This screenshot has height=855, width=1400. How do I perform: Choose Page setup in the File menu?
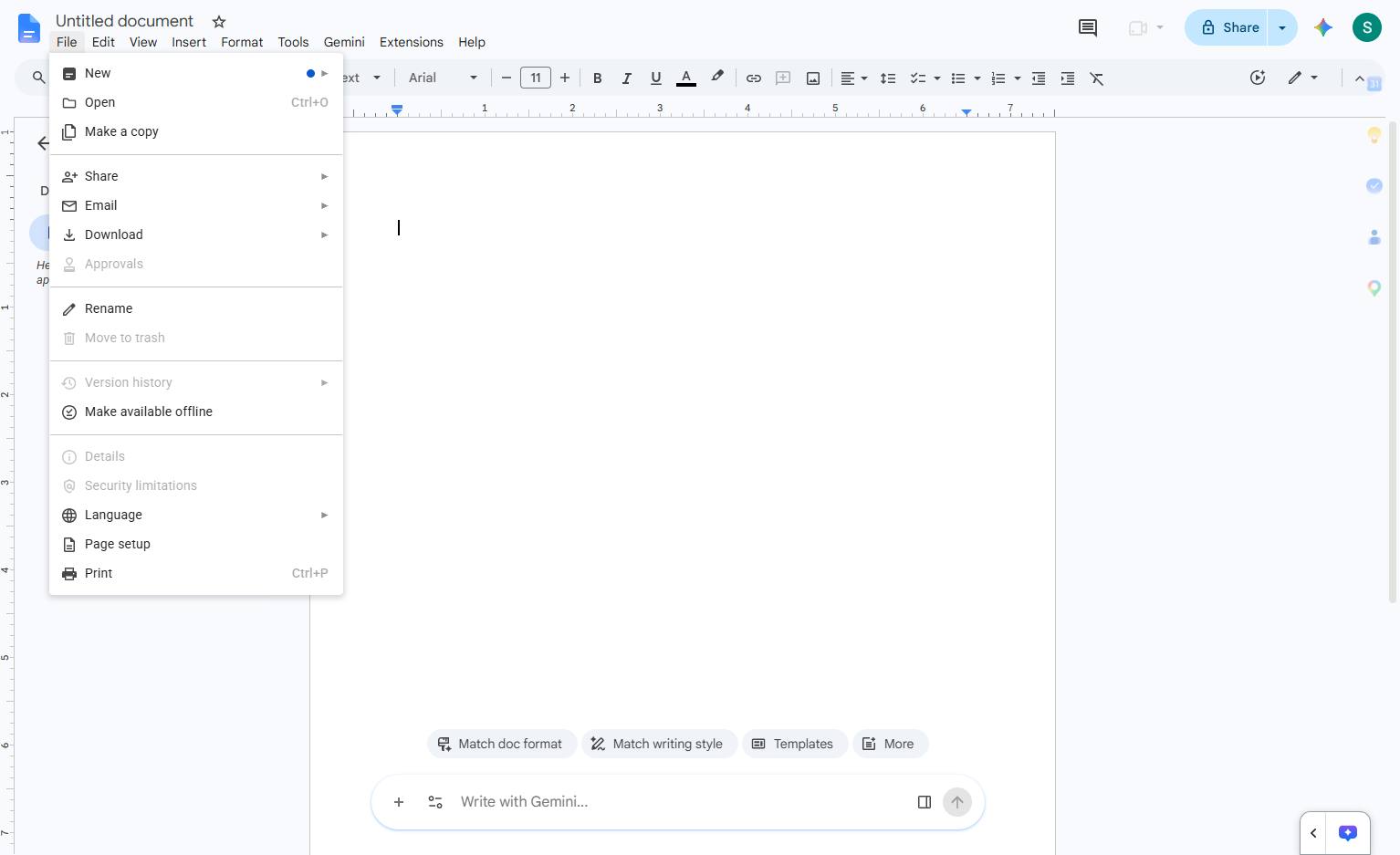pos(196,544)
